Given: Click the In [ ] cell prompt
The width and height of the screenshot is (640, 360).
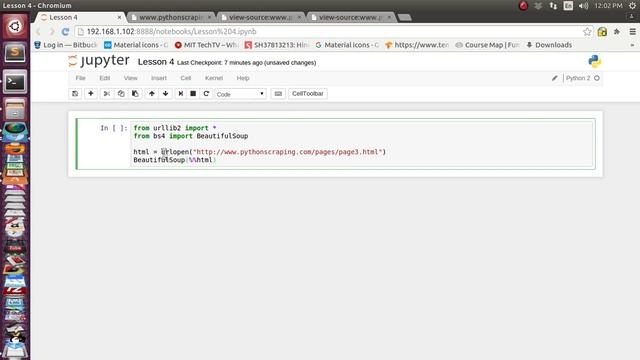Looking at the screenshot, I should tap(113, 128).
